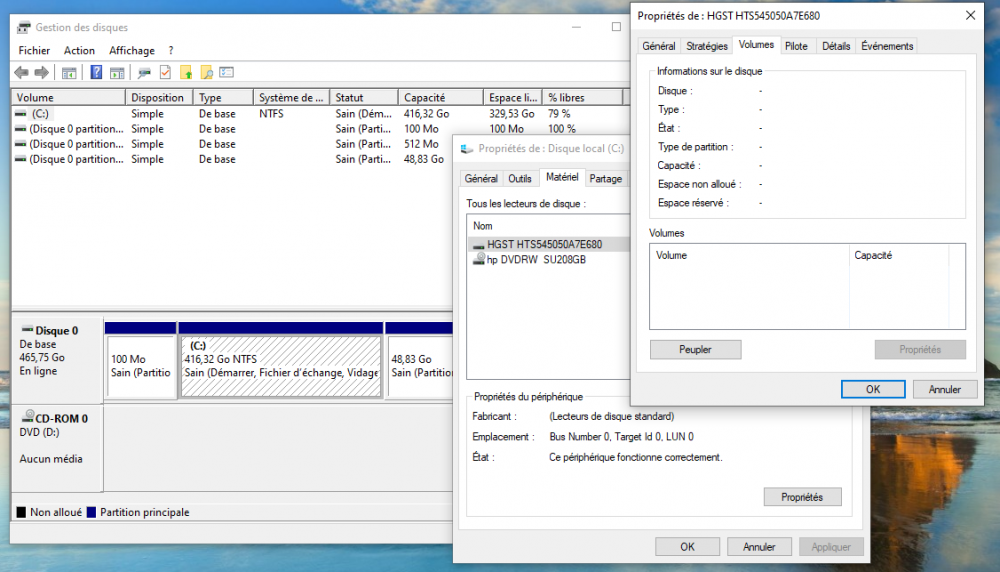
Task: Open the Outils tab in Disque local properties
Action: [520, 179]
